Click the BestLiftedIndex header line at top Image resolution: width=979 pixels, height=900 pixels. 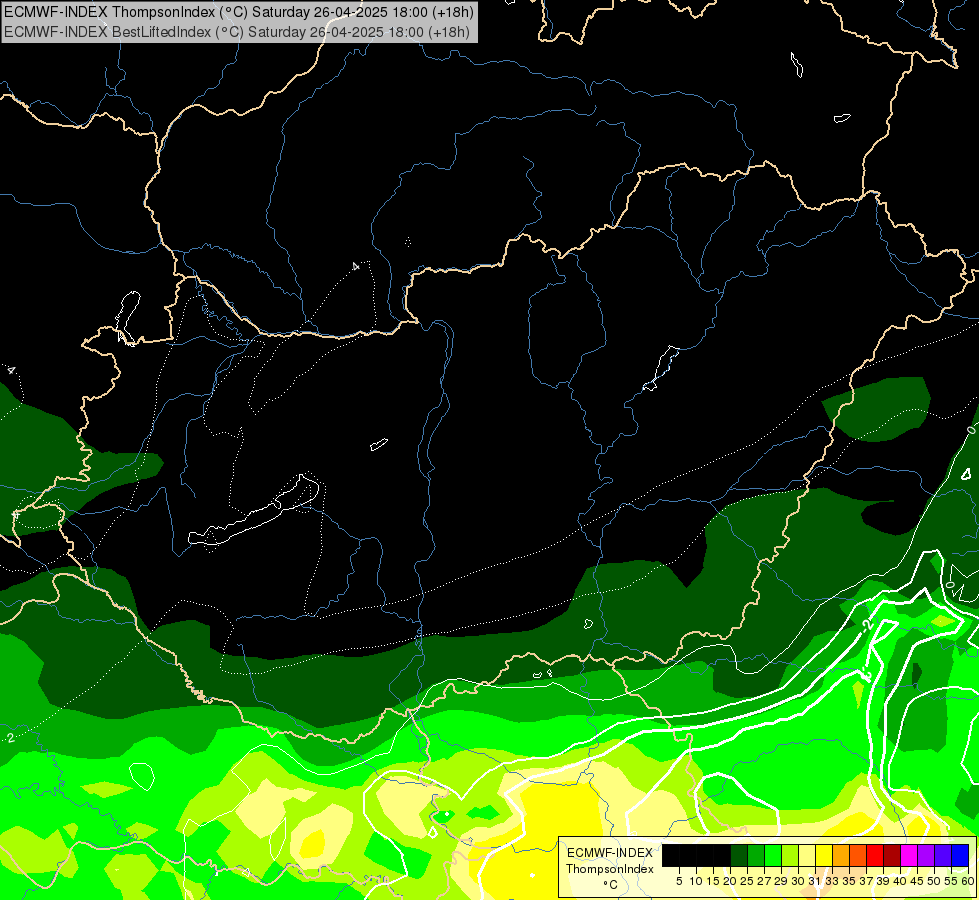pyautogui.click(x=237, y=31)
